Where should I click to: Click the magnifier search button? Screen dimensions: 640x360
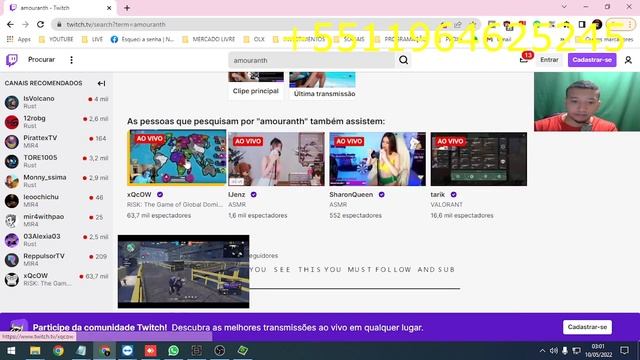point(404,60)
